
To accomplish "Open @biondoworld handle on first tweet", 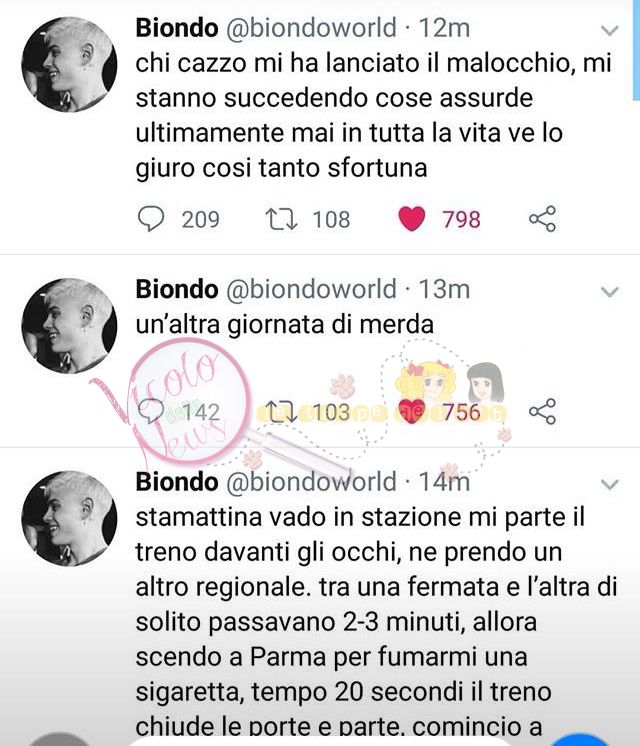I will (x=311, y=28).
